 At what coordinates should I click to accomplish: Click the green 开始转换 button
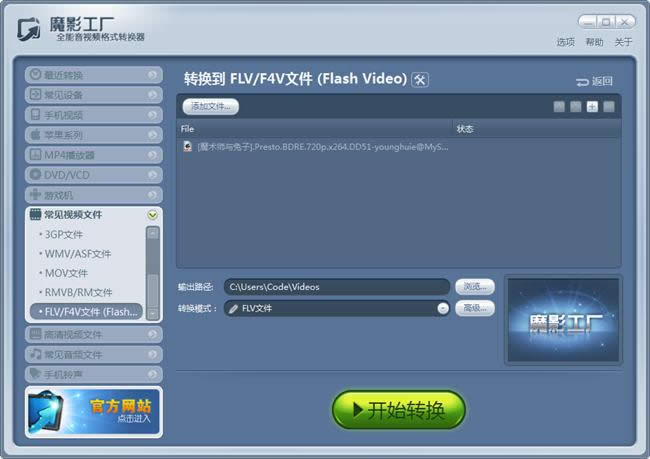(x=399, y=410)
